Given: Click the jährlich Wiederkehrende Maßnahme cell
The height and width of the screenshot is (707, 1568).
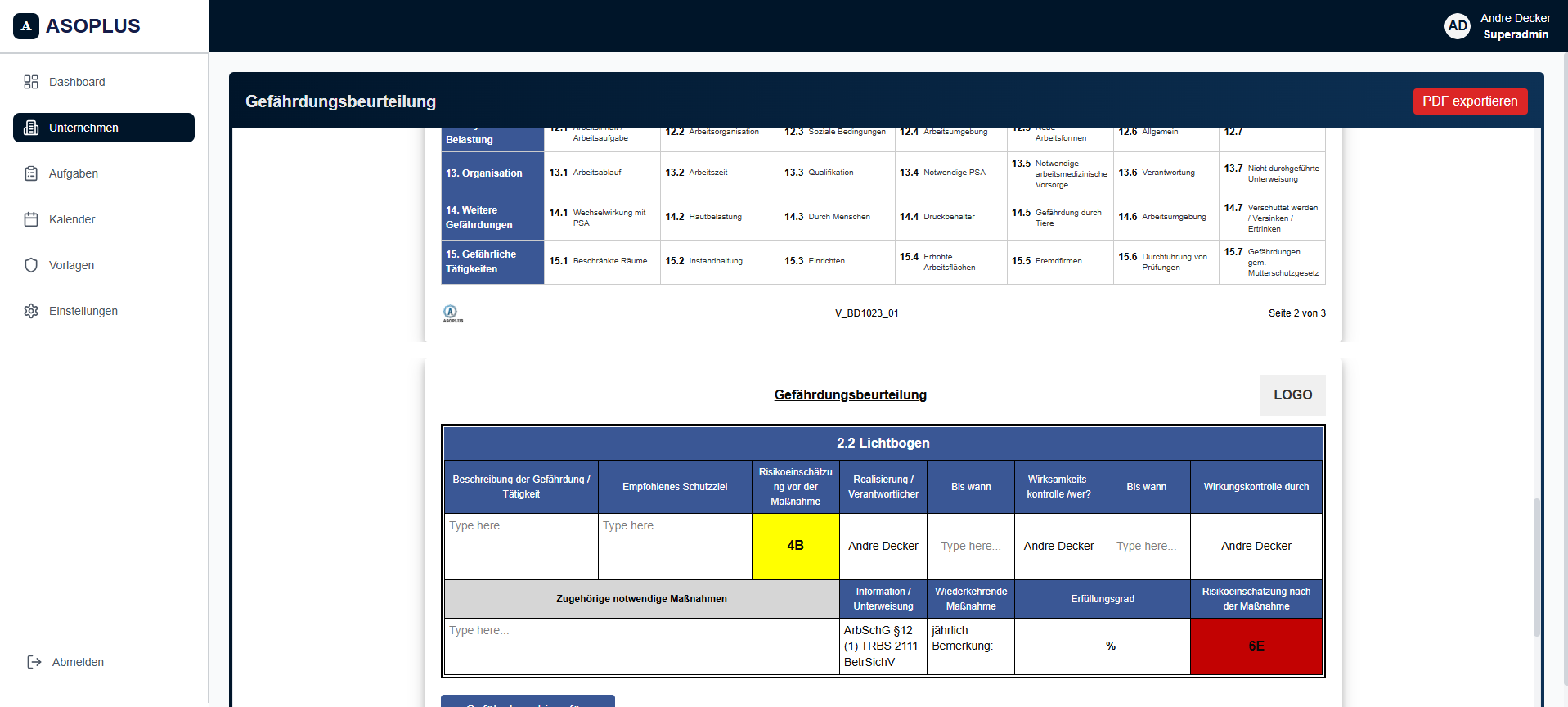Looking at the screenshot, I should [x=971, y=646].
